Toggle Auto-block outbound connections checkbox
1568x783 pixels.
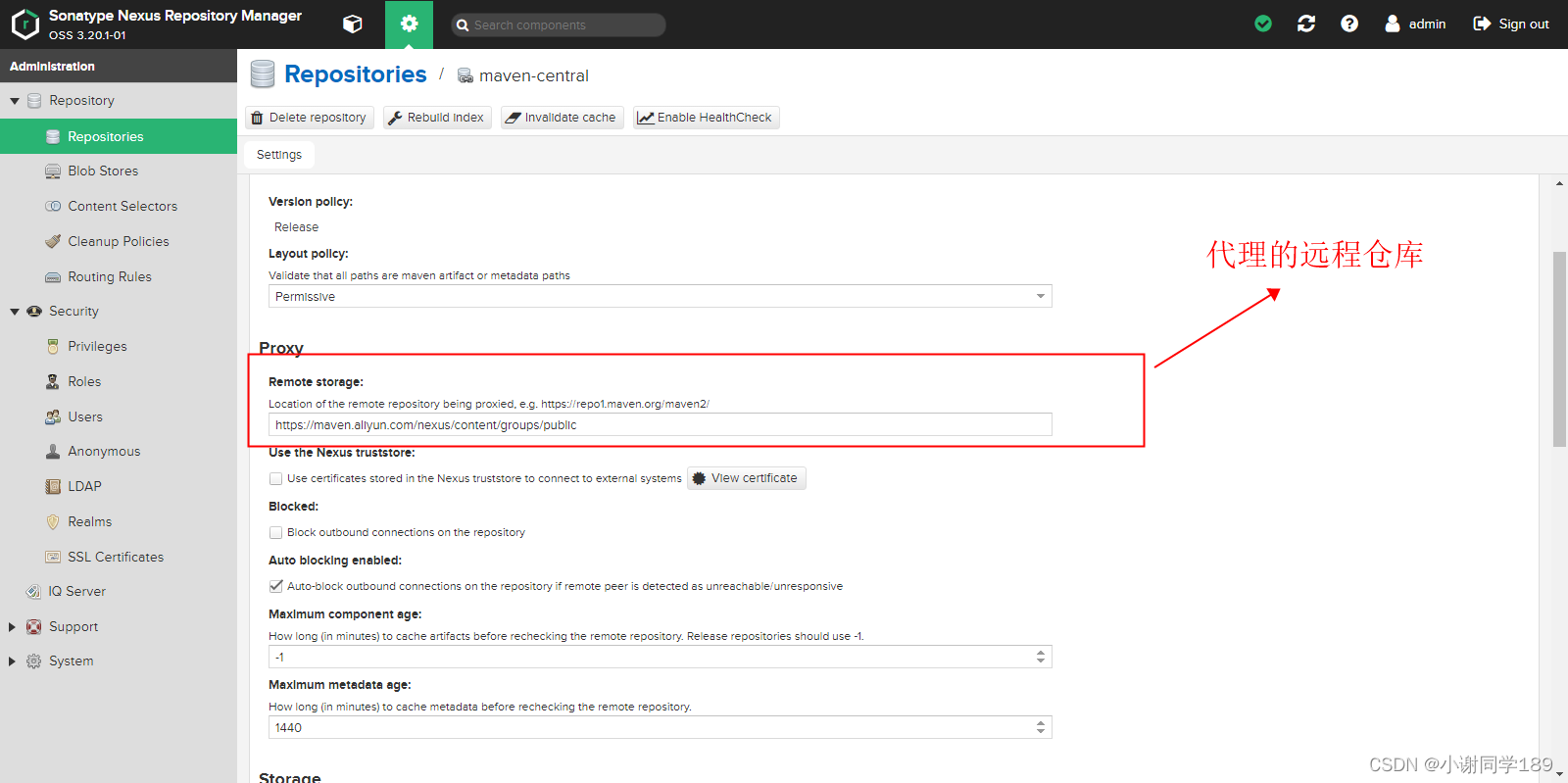pos(276,586)
